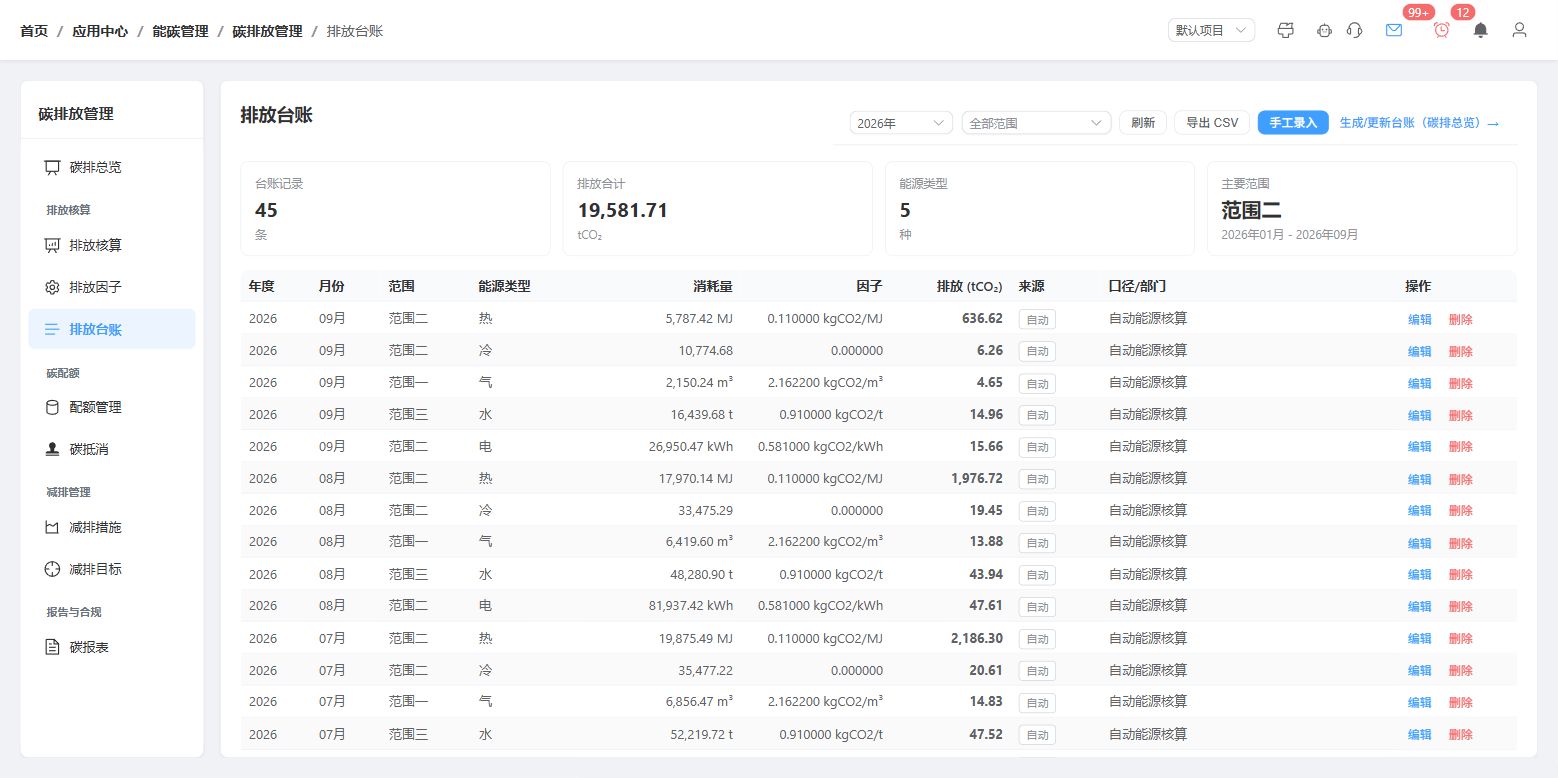The width and height of the screenshot is (1558, 778).
Task: Click the 台账记录 card value 45
Action: tap(266, 210)
